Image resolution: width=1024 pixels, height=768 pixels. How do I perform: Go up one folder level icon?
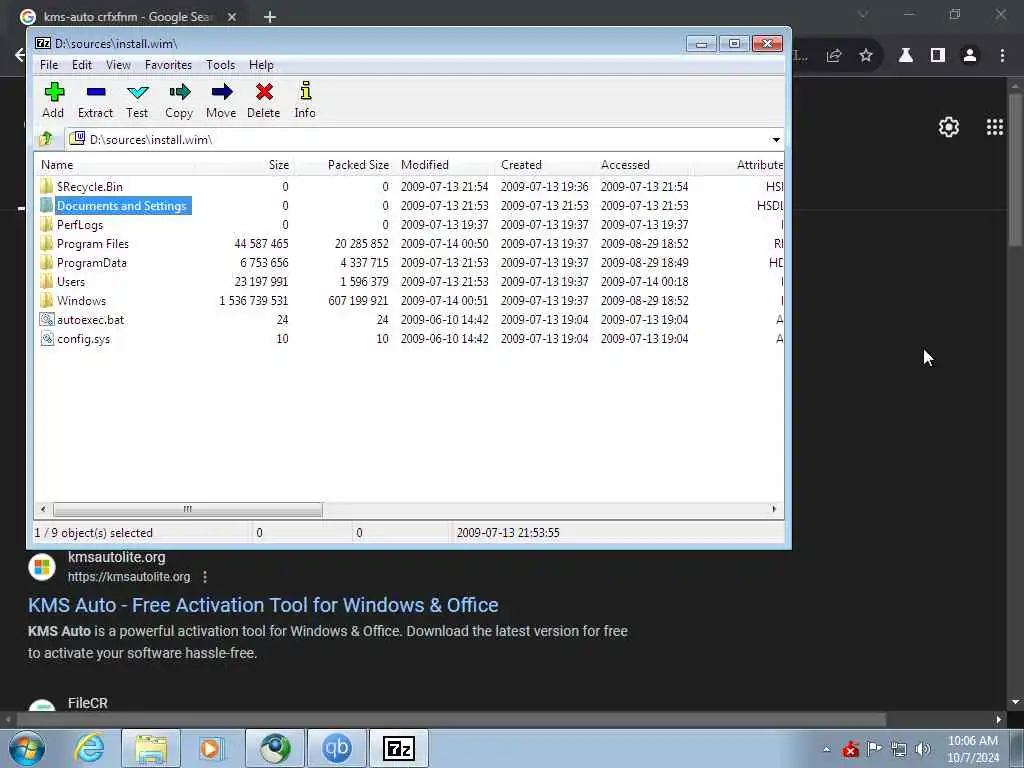click(x=46, y=138)
